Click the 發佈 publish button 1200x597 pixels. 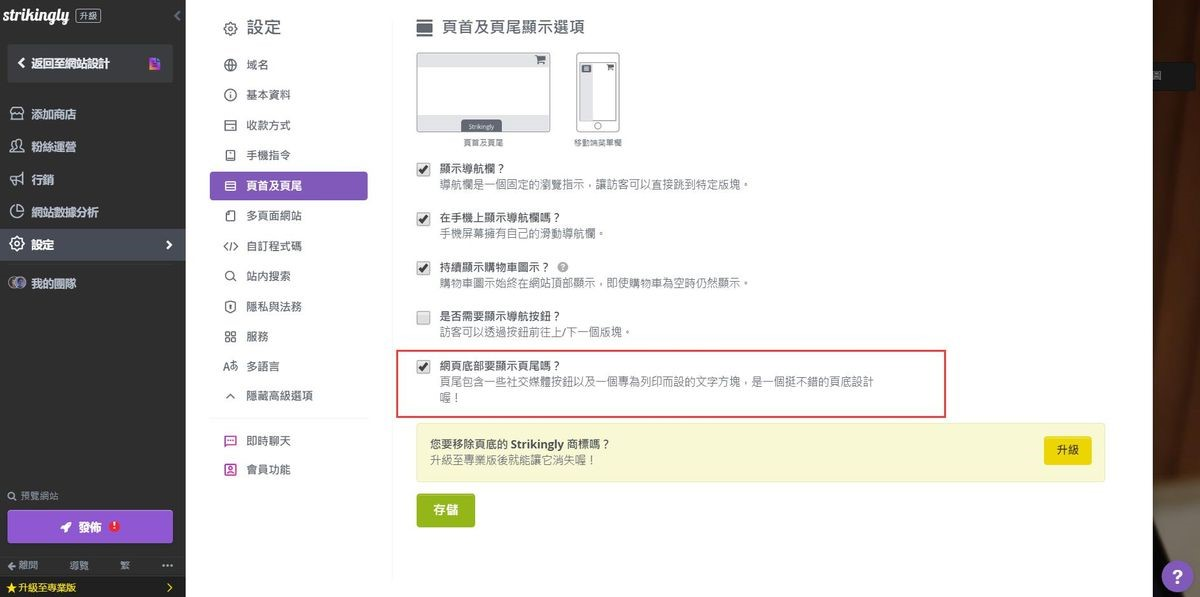90,526
